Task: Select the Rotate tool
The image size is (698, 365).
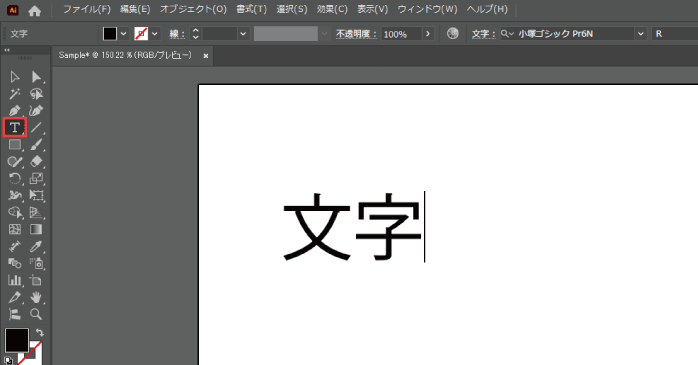Action: tap(15, 178)
